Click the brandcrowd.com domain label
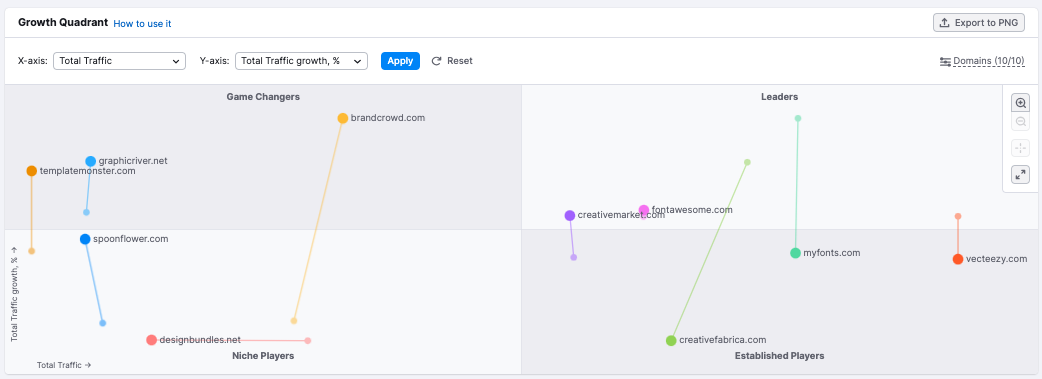Viewport: 1042px width, 379px height. [x=387, y=118]
